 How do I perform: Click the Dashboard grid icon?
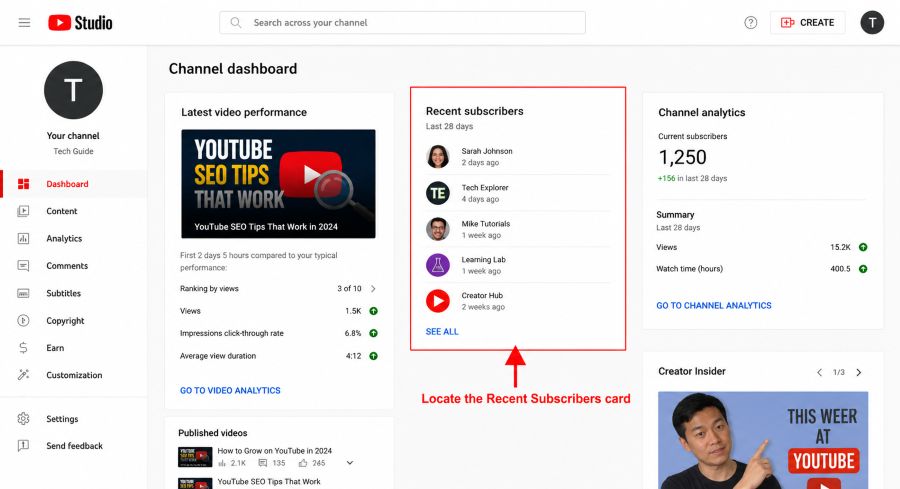[x=24, y=184]
